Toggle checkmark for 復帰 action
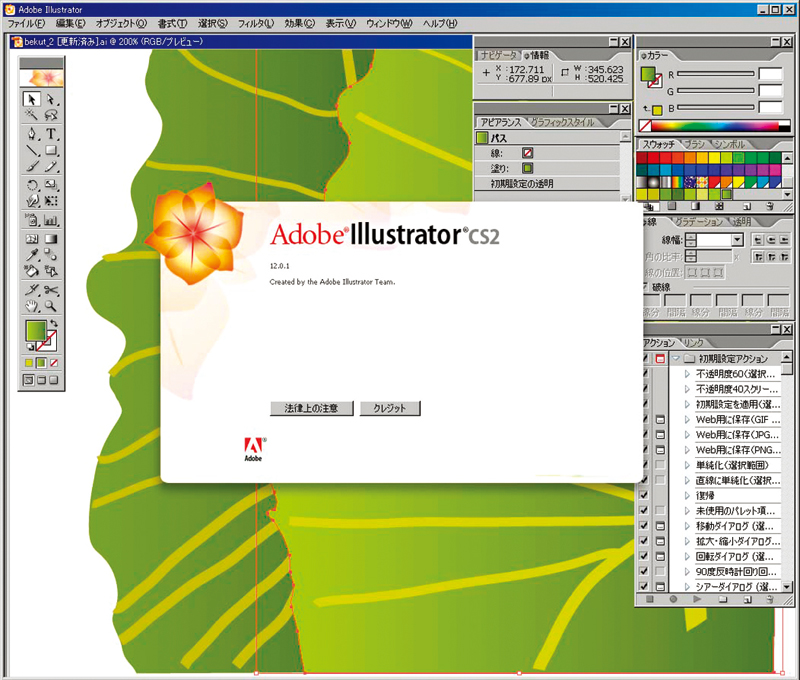The image size is (800, 680). pos(644,495)
